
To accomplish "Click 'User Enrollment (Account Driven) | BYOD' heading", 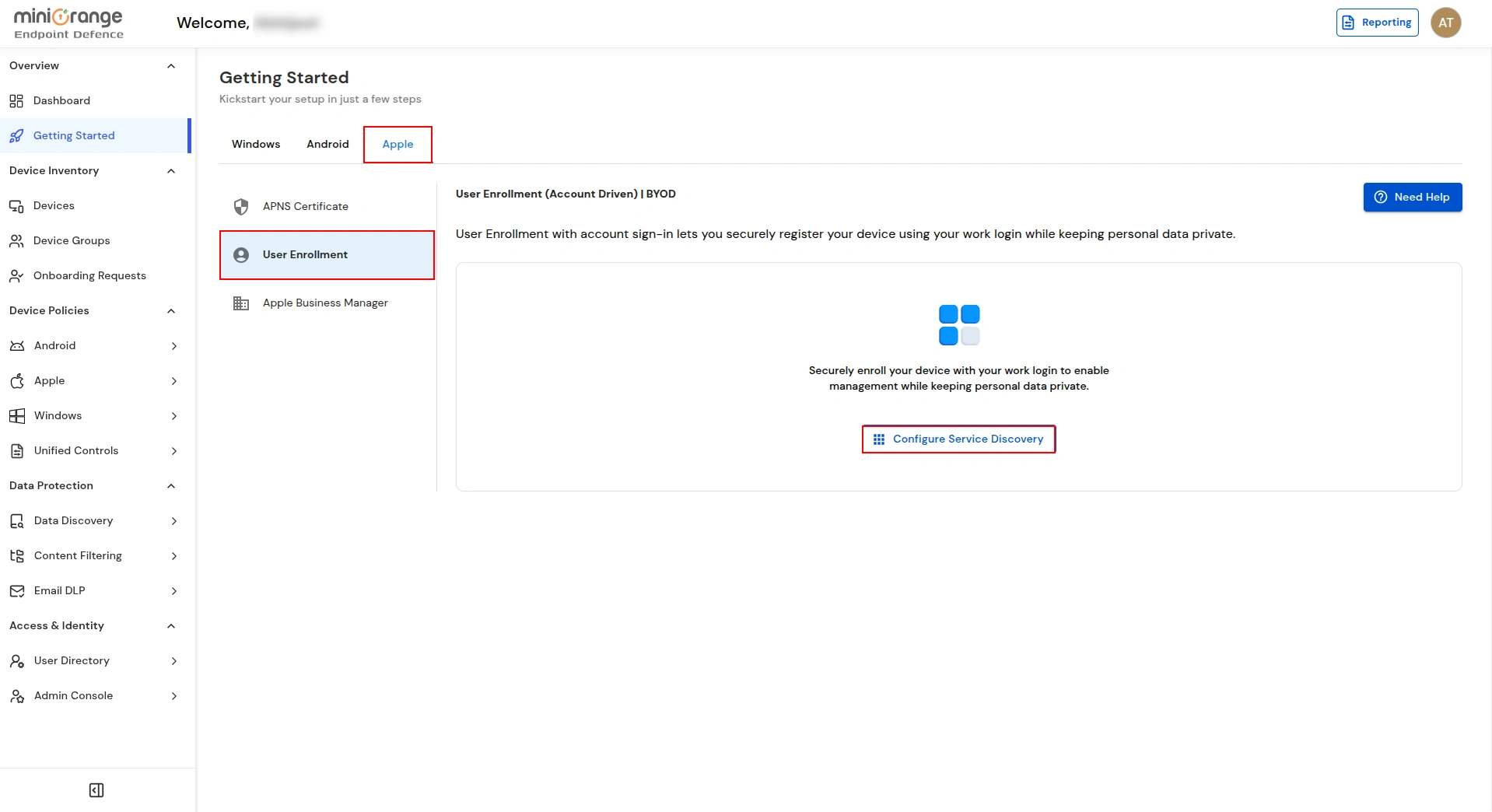I will tap(566, 194).
